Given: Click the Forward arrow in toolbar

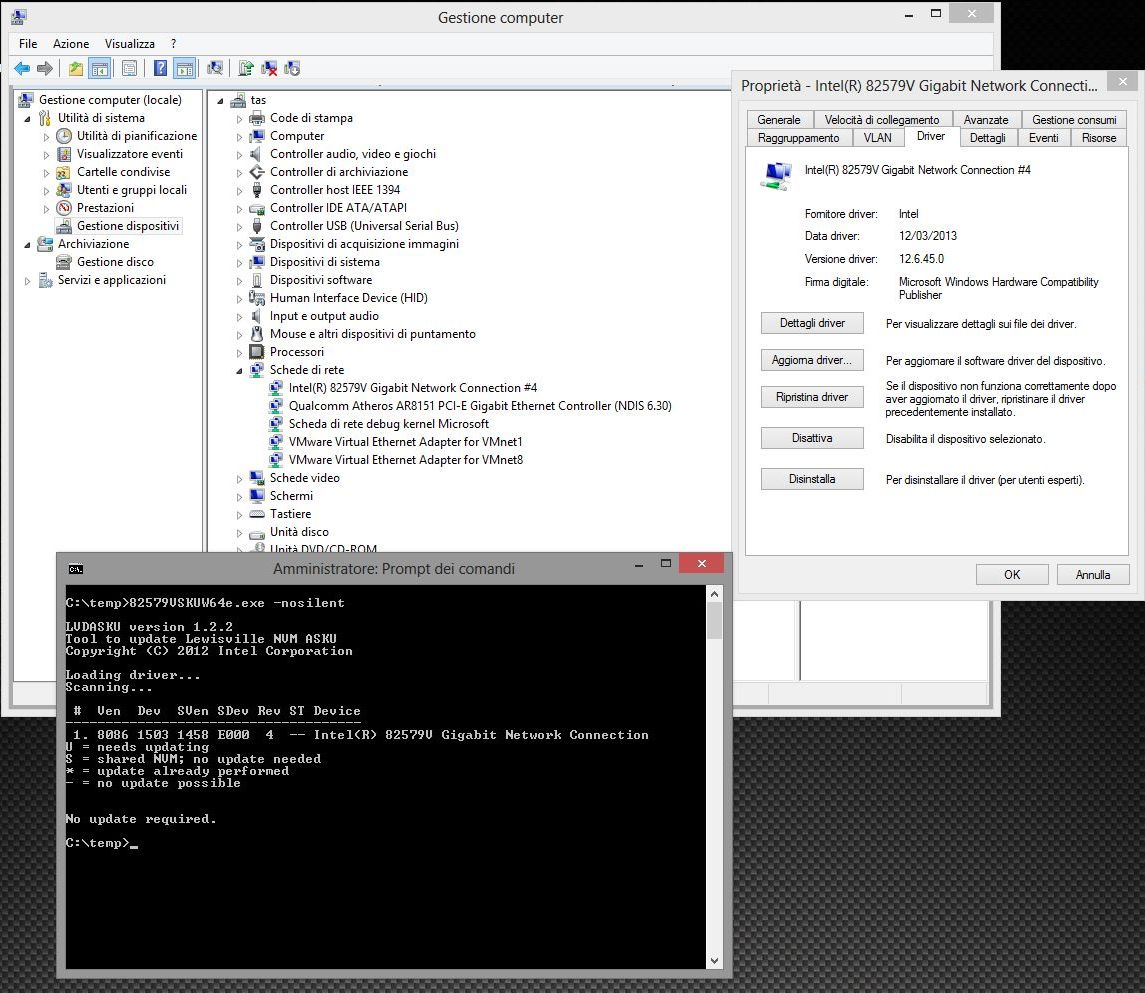Looking at the screenshot, I should coord(45,69).
